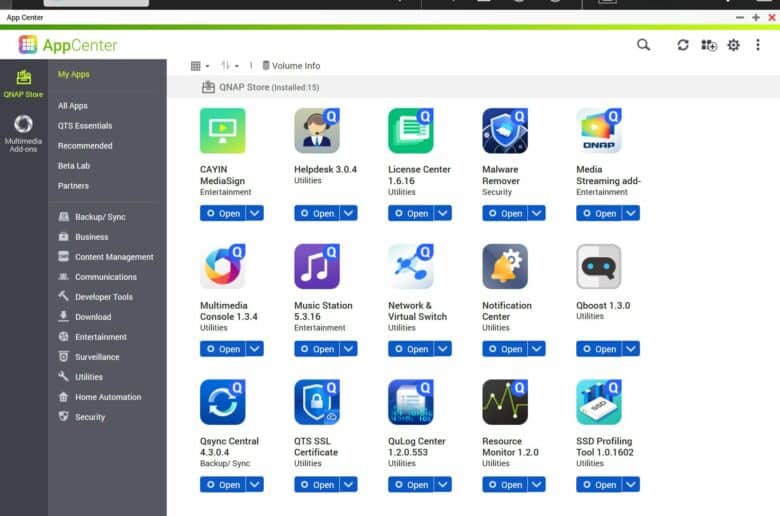
Task: Expand dropdown arrow next to Helpdesk Open
Action: tap(349, 213)
